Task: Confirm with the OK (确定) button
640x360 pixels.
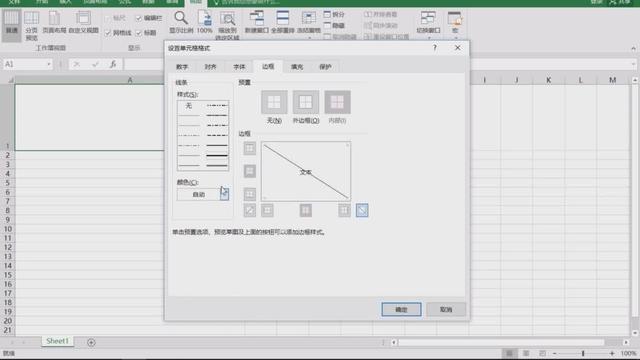Action: [401, 309]
